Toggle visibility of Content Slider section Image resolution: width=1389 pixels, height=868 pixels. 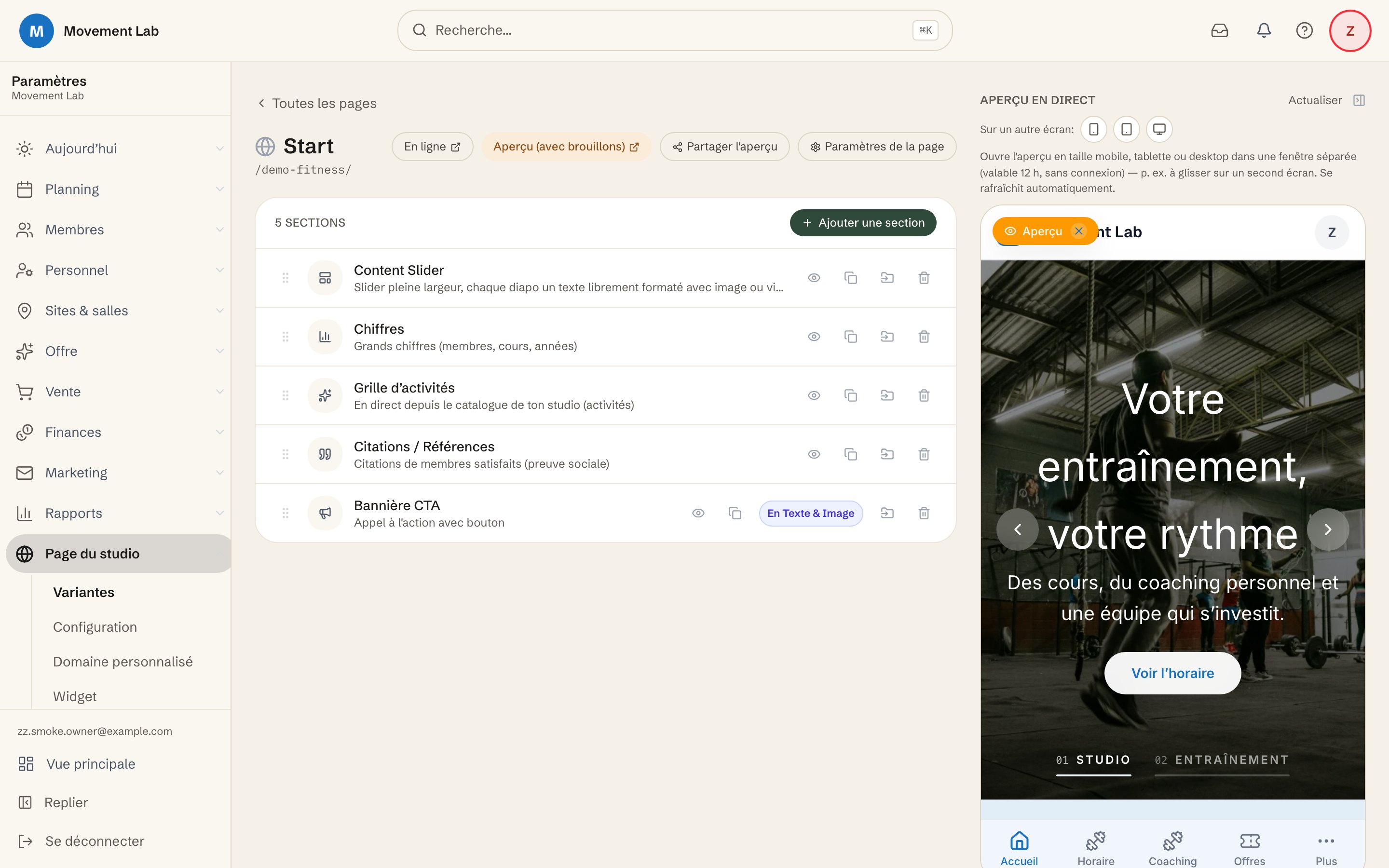pos(814,278)
